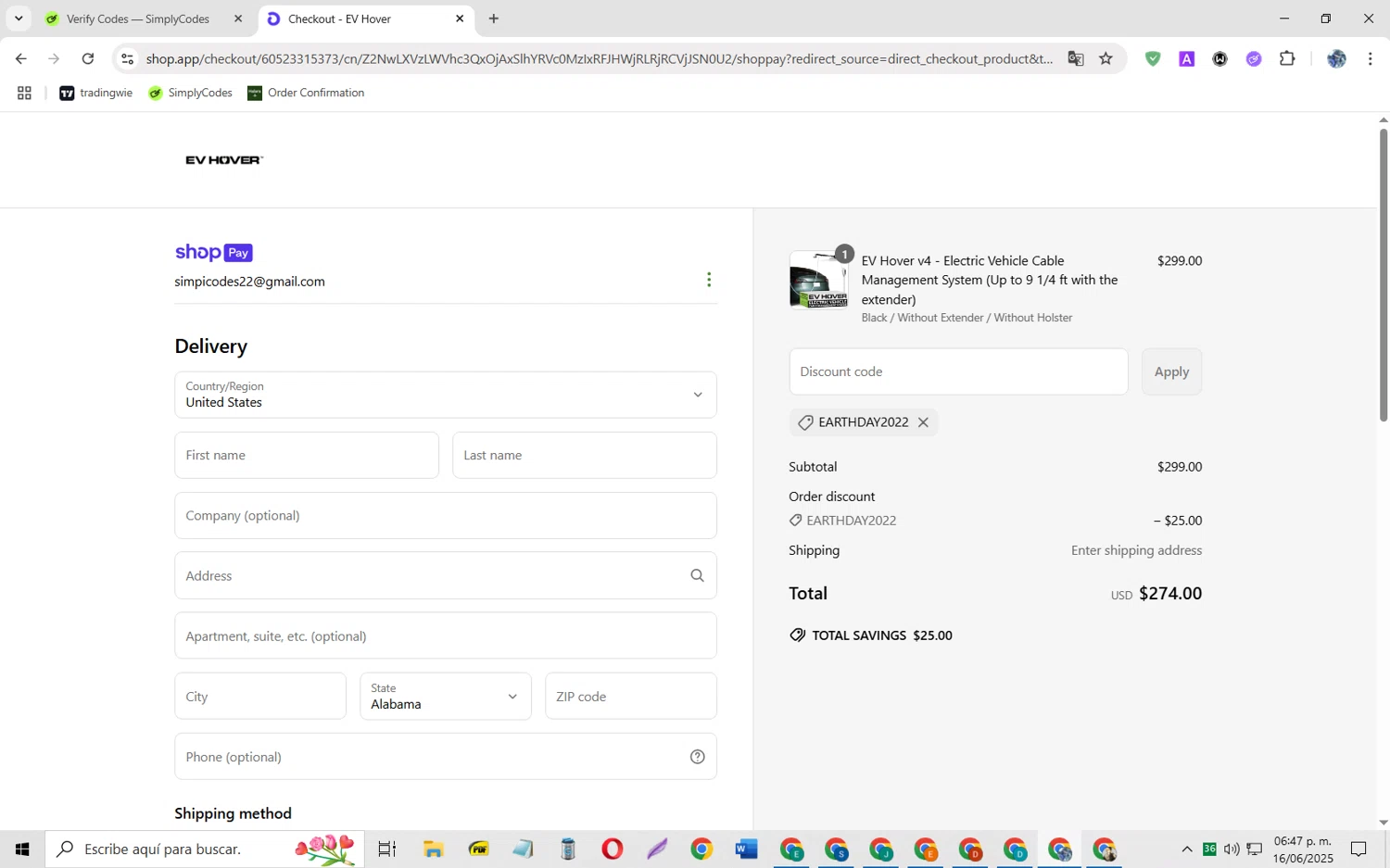Click the phone number help question icon
1390x868 pixels.
point(698,757)
